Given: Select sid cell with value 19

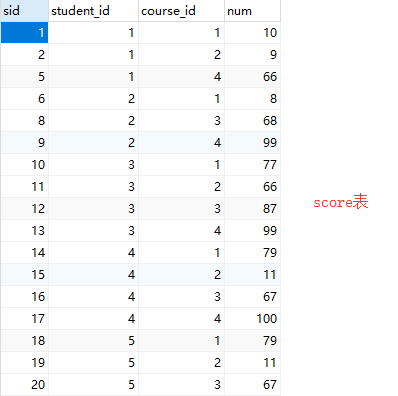Looking at the screenshot, I should point(24,363).
